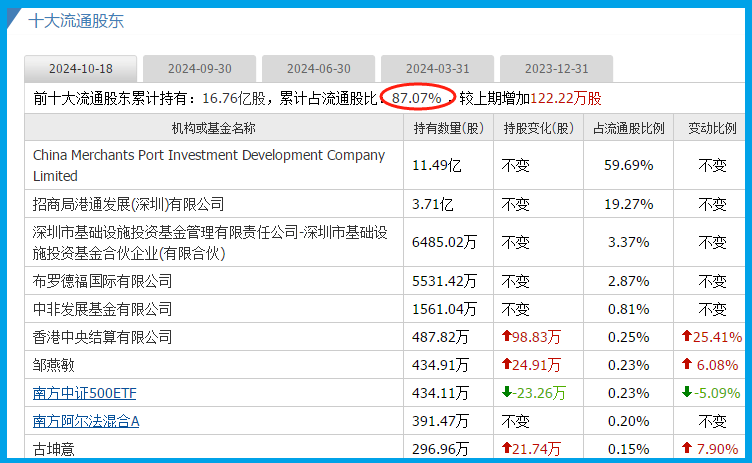Screen dimensions: 752x463
Task: Click the 391.47万 holding value
Action: [440, 421]
